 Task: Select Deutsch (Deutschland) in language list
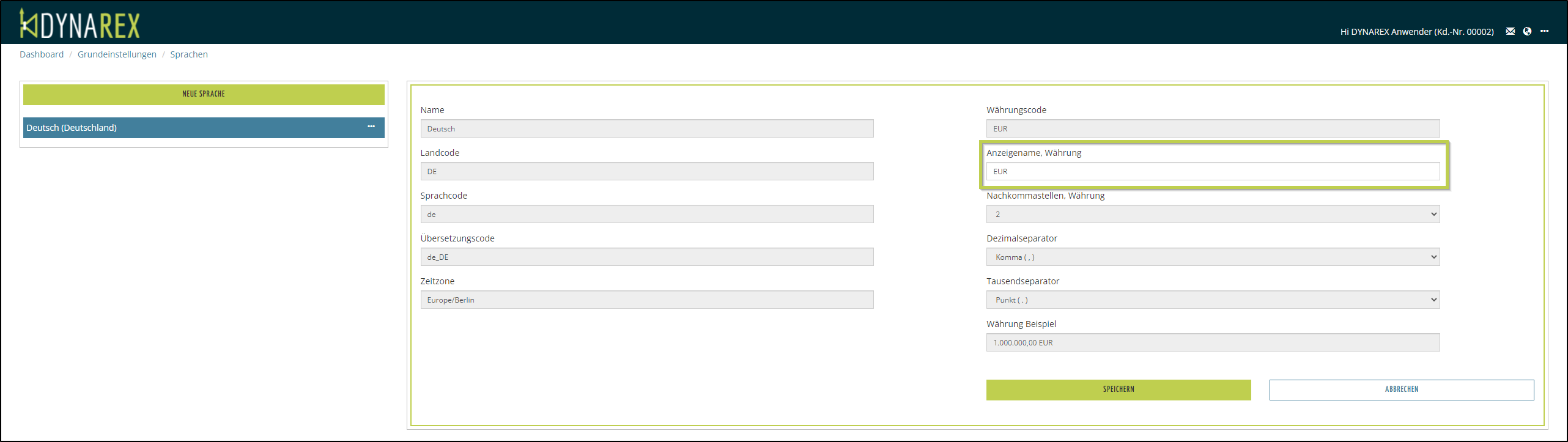tap(183, 128)
